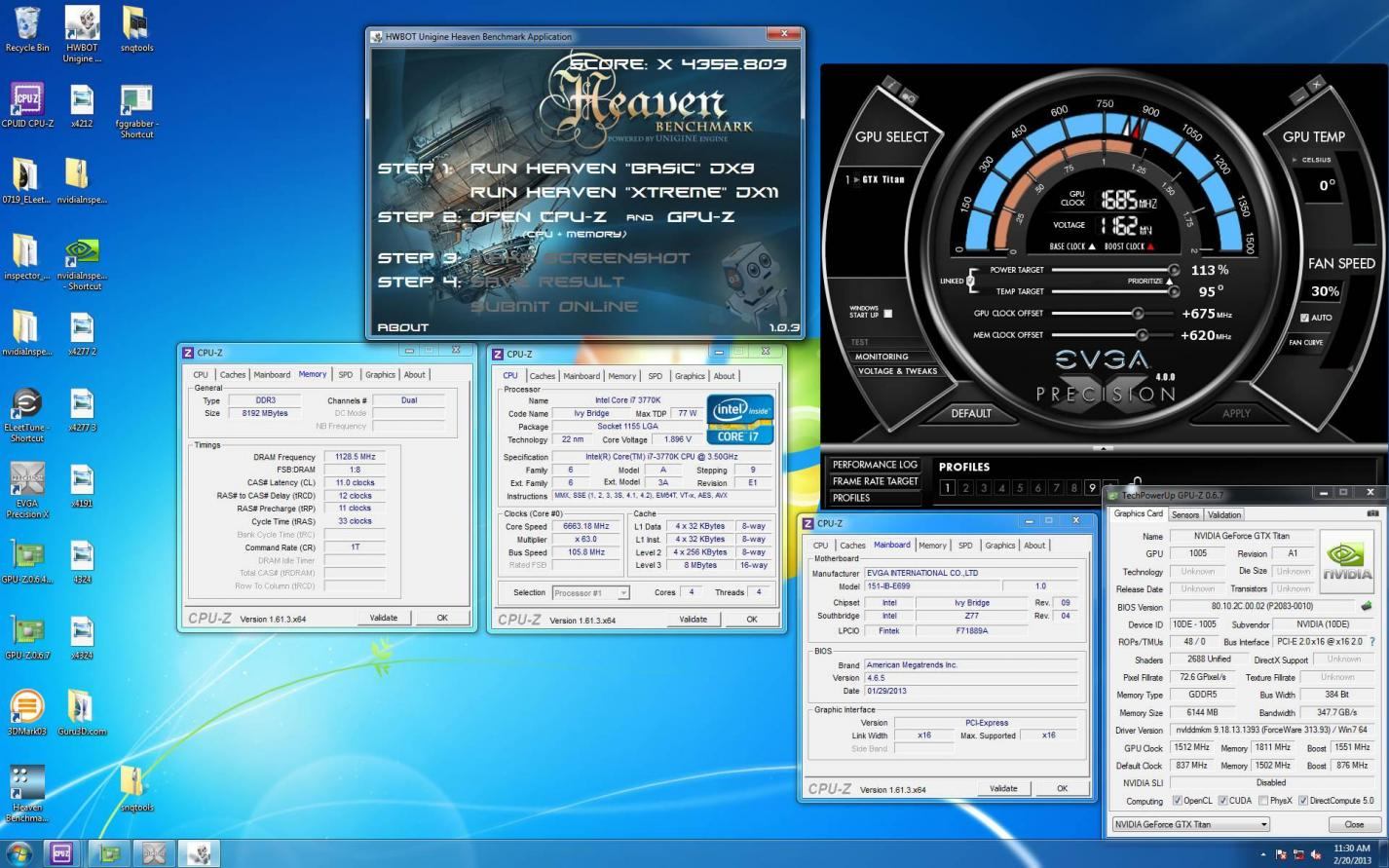
Task: Click the CPU-Z icon in the taskbar
Action: tap(61, 853)
